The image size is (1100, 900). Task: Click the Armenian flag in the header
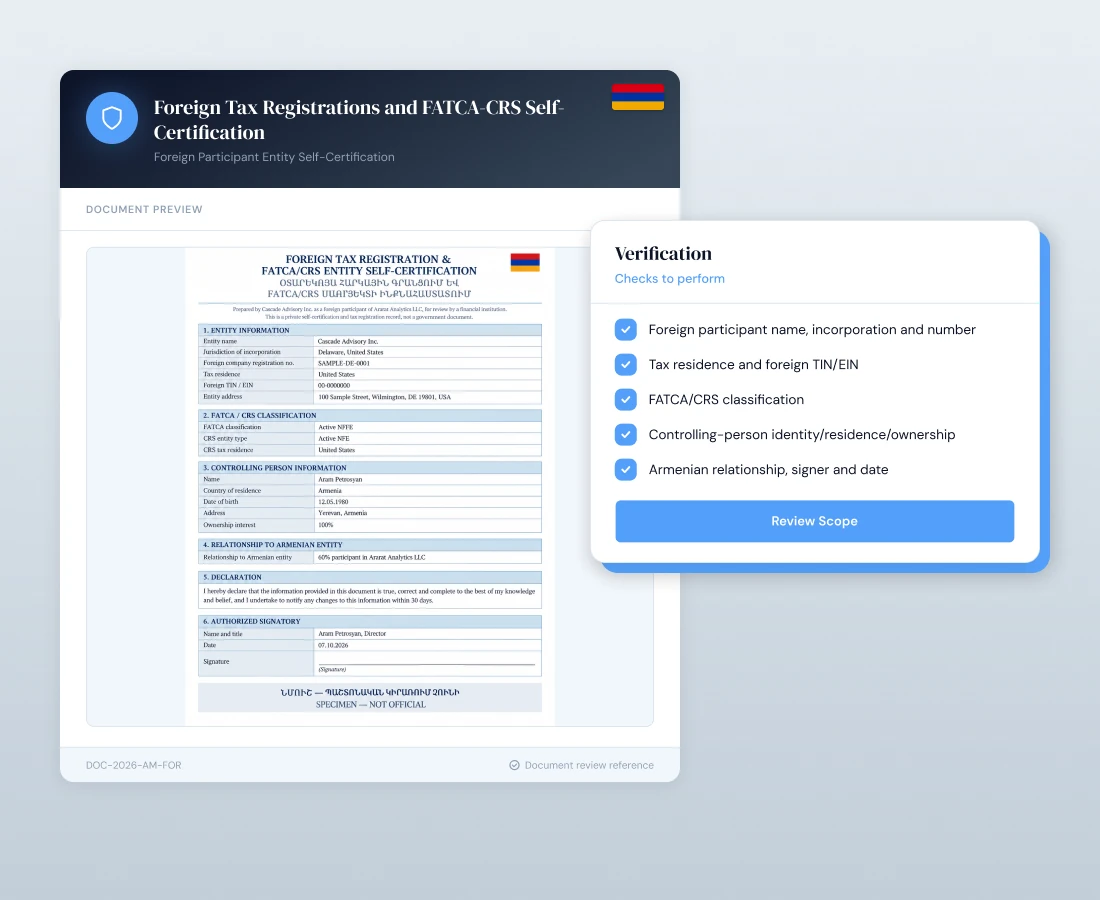point(638,97)
